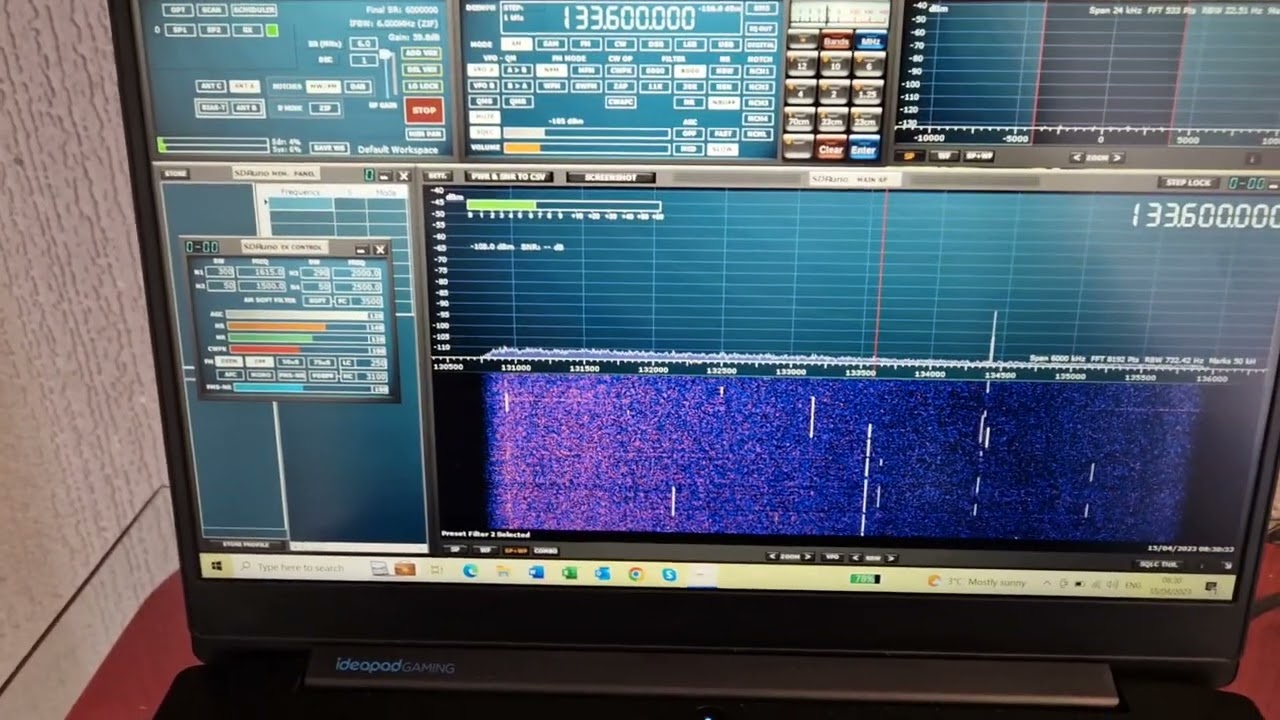The width and height of the screenshot is (1280, 720).
Task: Open File Explorer from the taskbar
Action: tap(503, 572)
